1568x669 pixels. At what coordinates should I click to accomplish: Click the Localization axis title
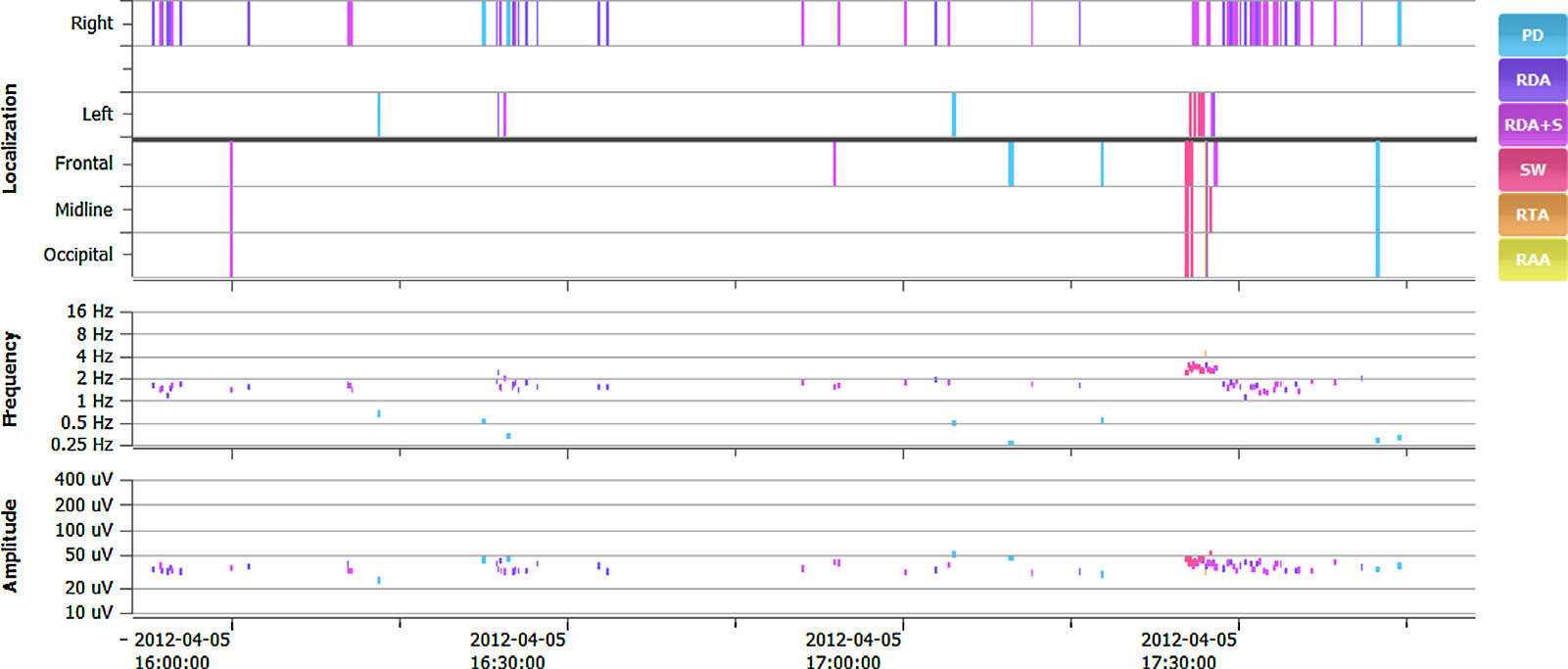coord(11,138)
